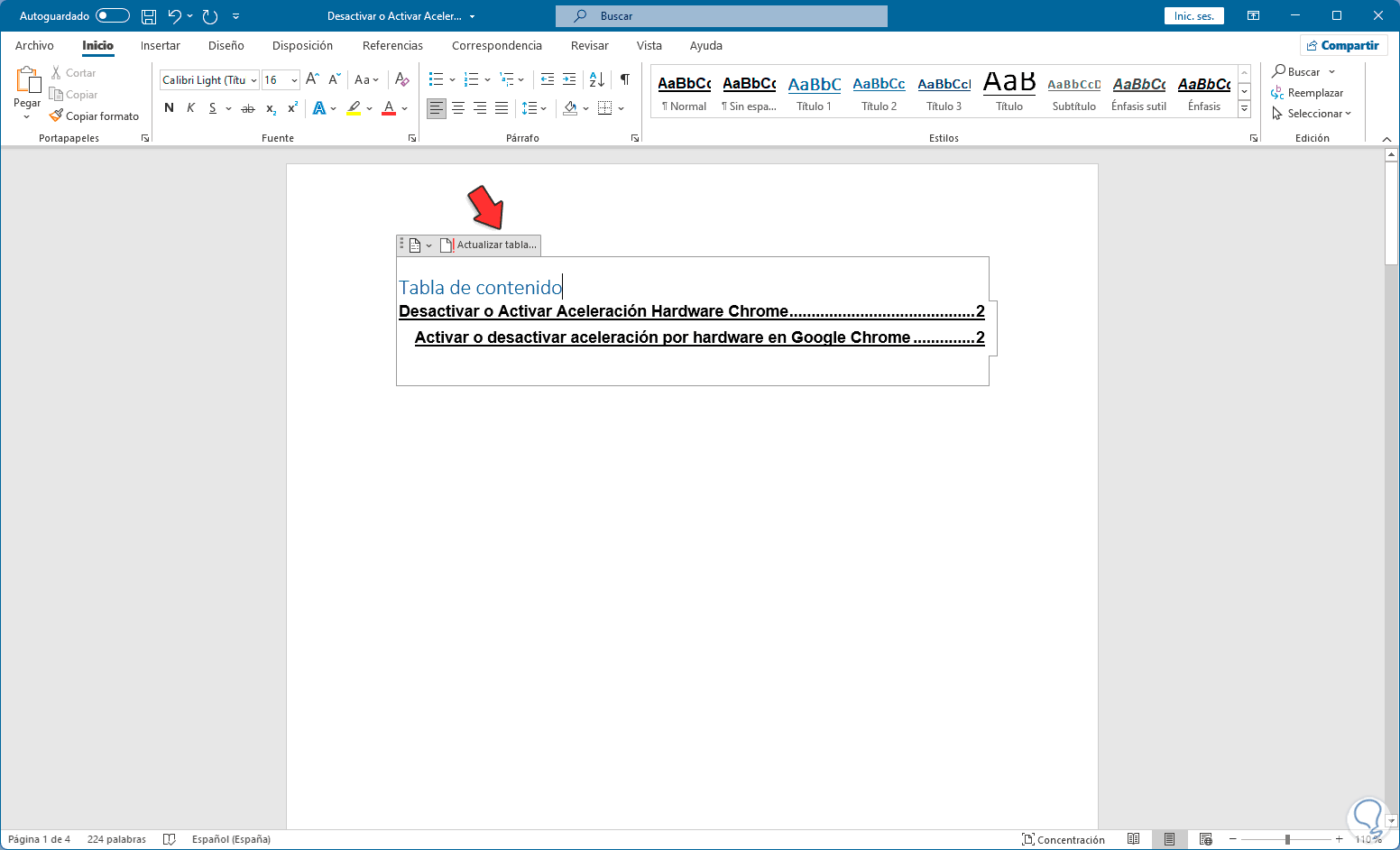Increase paragraph indent
Image resolution: width=1400 pixels, height=850 pixels.
pos(569,79)
